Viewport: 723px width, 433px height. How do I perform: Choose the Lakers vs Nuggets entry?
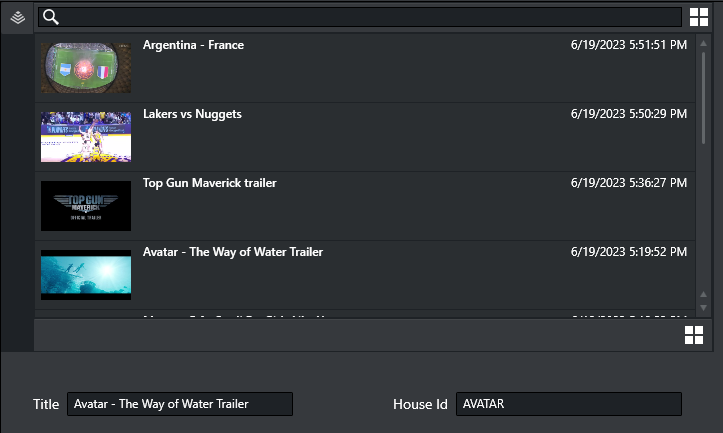pyautogui.click(x=192, y=114)
